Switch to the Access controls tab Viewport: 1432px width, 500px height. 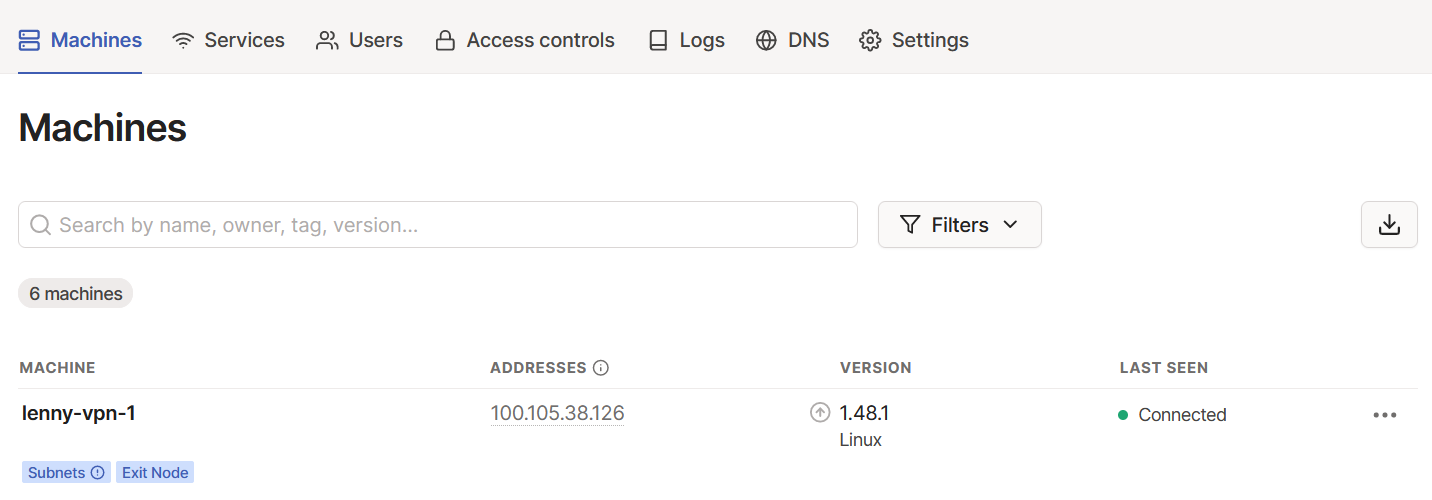pos(524,41)
